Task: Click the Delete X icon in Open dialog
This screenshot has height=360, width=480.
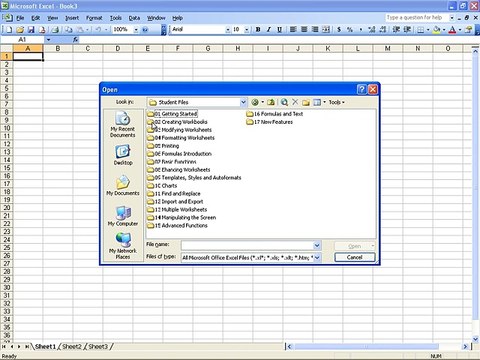Action: (295, 102)
